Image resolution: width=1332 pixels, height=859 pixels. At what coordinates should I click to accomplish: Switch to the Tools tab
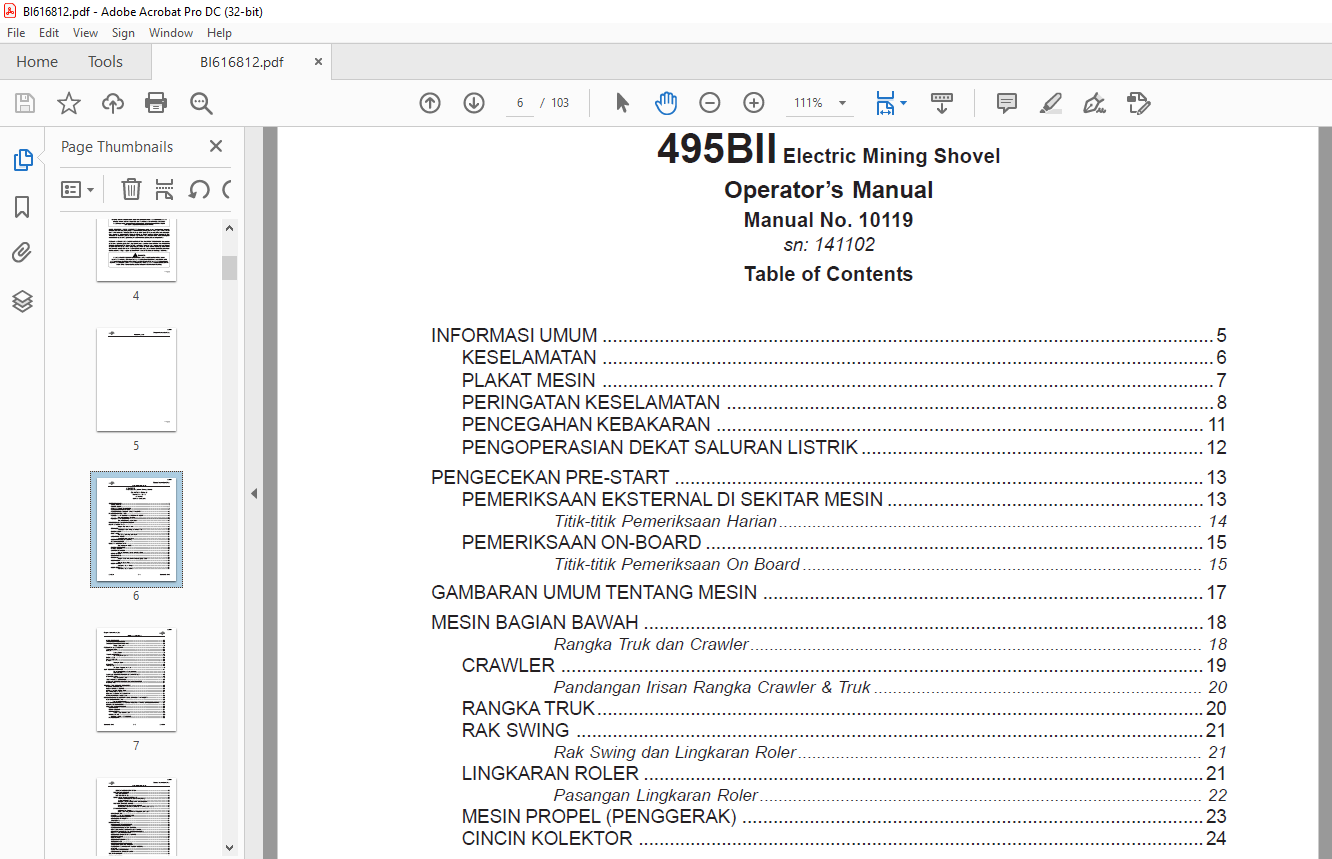[x=105, y=62]
